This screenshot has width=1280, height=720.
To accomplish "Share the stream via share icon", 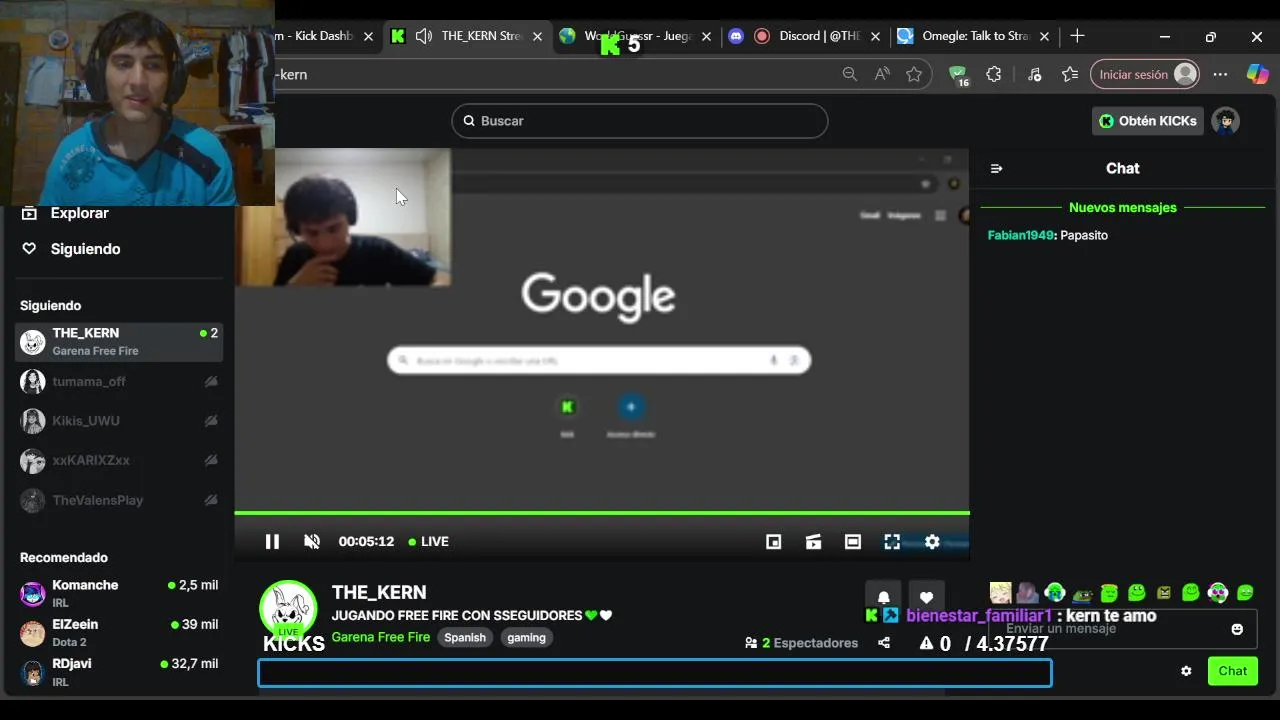I will tap(884, 643).
